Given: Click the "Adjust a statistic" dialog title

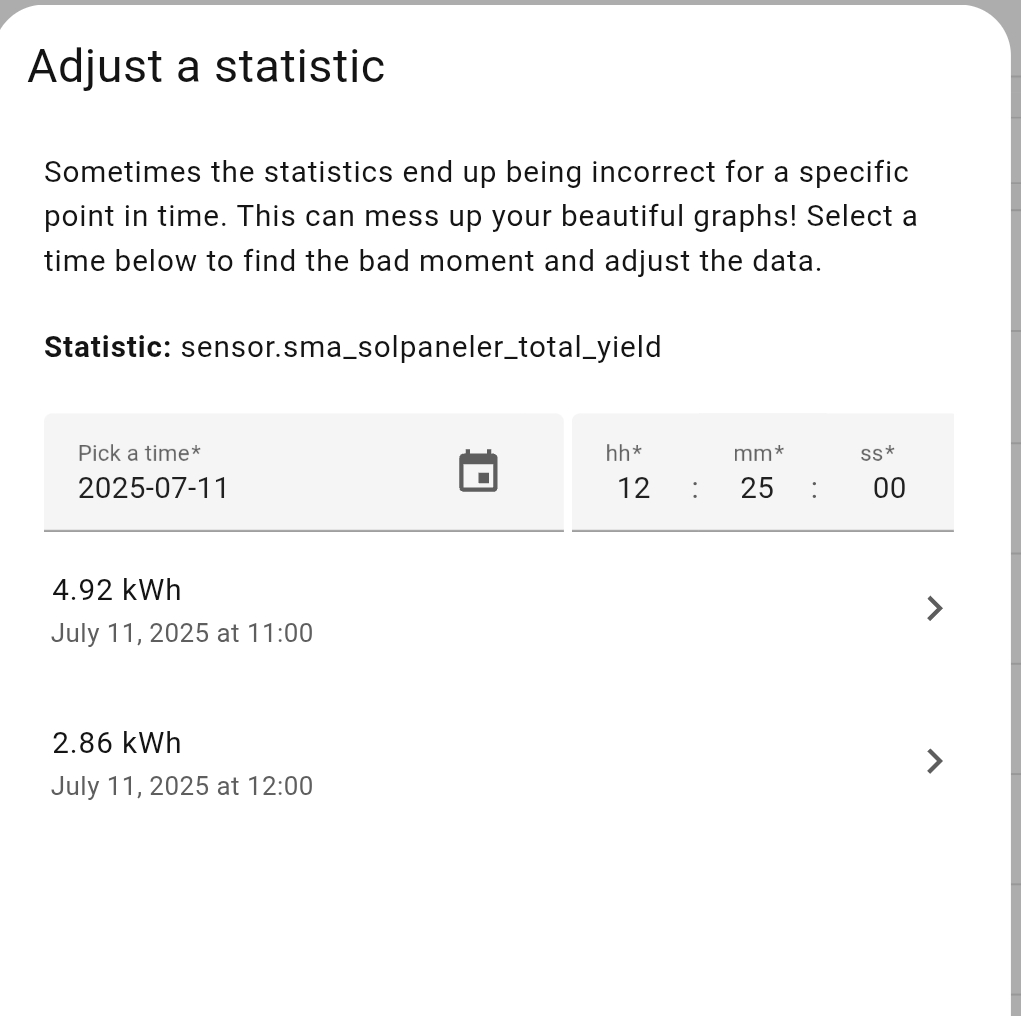Looking at the screenshot, I should pyautogui.click(x=206, y=67).
